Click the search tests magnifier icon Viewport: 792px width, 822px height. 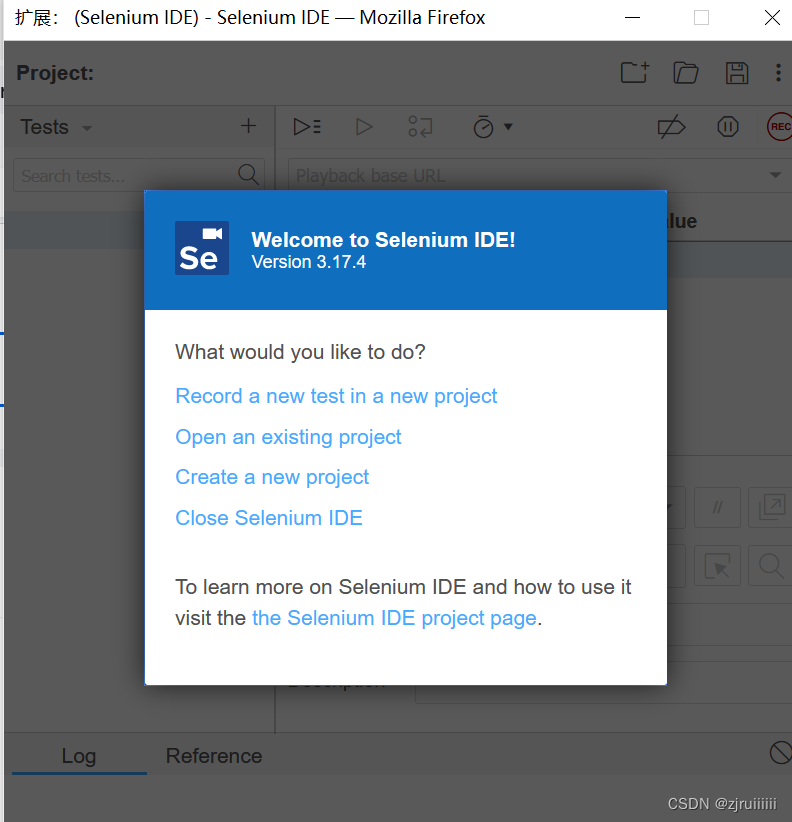[x=248, y=175]
